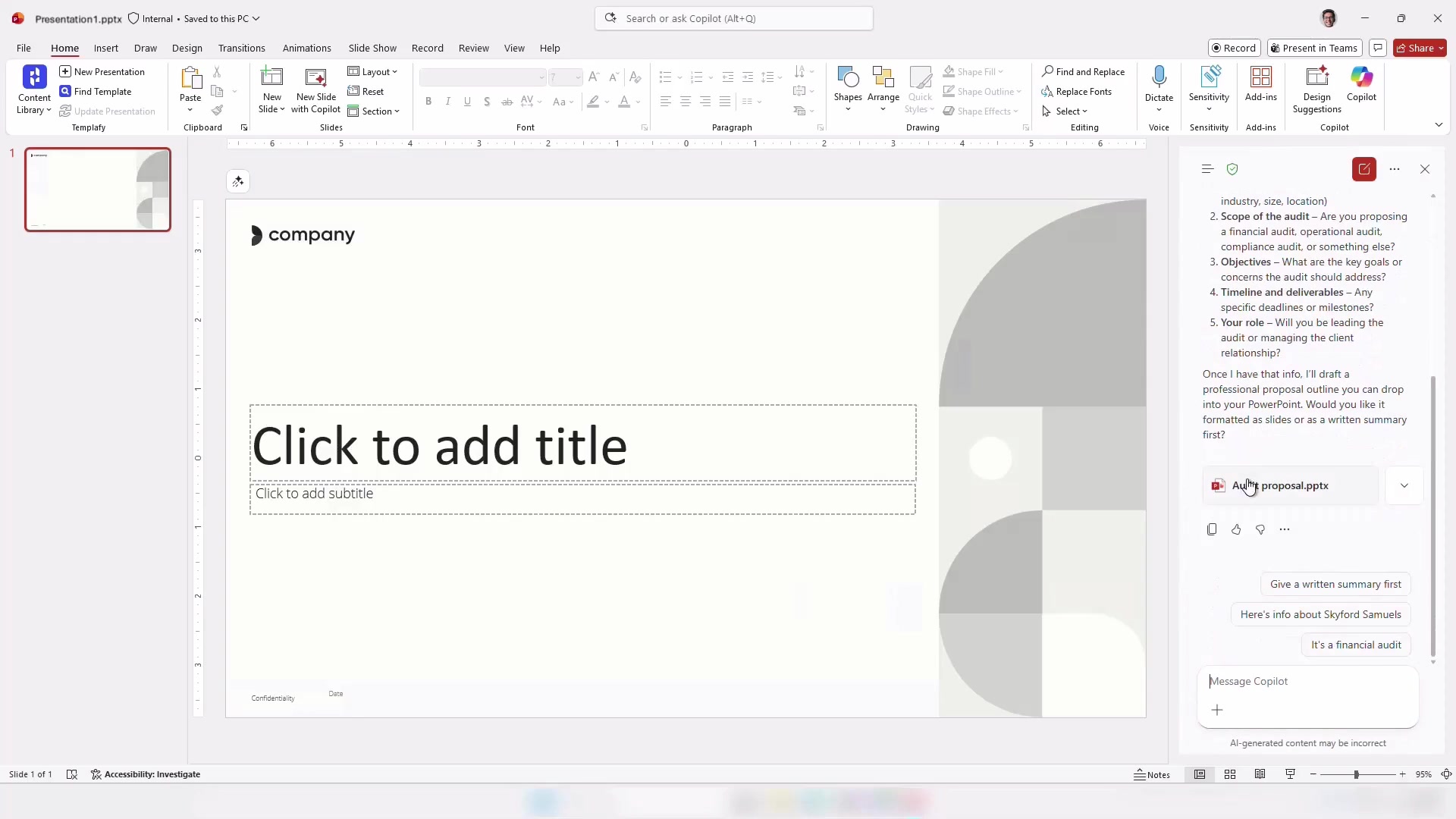Click the Dictate microphone icon
Image resolution: width=1456 pixels, height=819 pixels.
pyautogui.click(x=1159, y=77)
